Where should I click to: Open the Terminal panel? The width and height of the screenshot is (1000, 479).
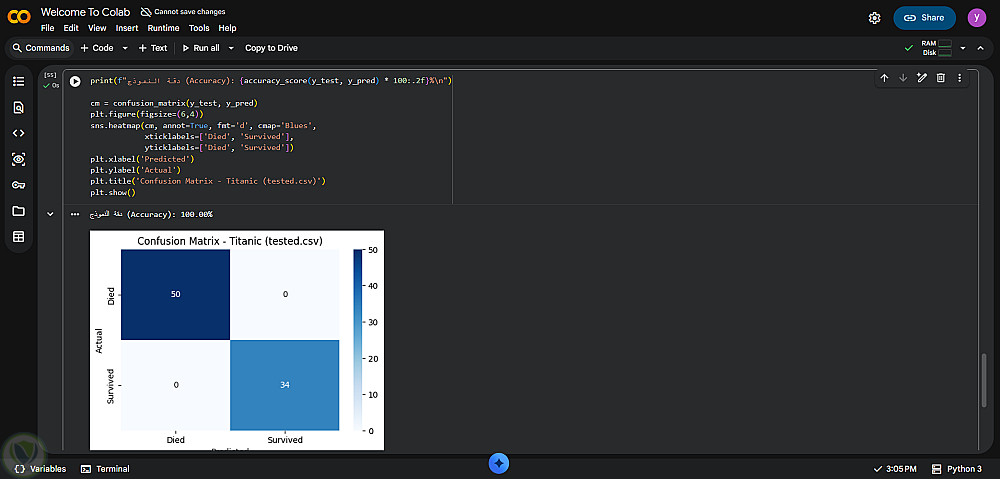coord(105,469)
